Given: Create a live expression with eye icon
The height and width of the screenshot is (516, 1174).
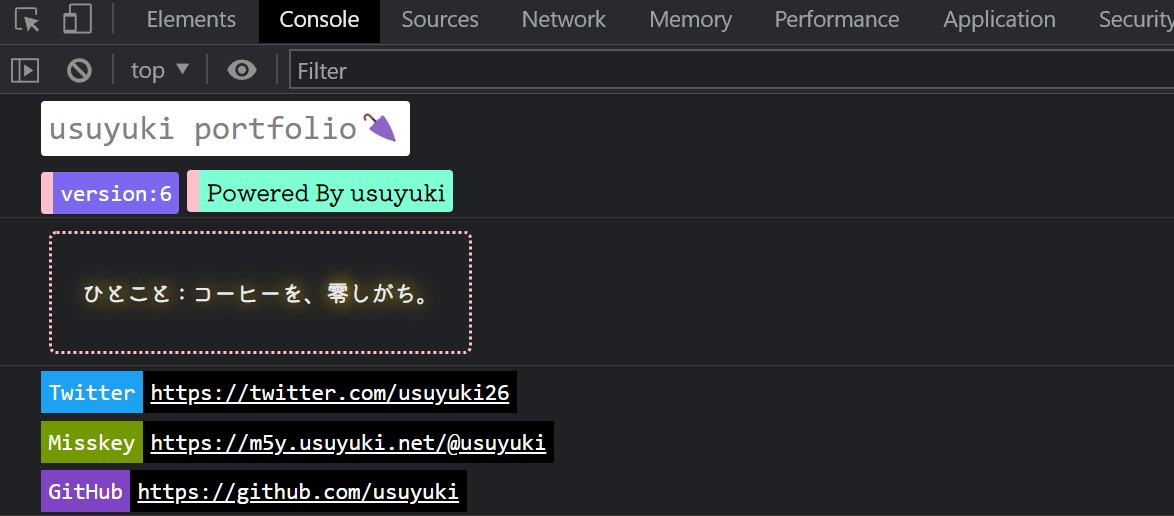Looking at the screenshot, I should (241, 70).
